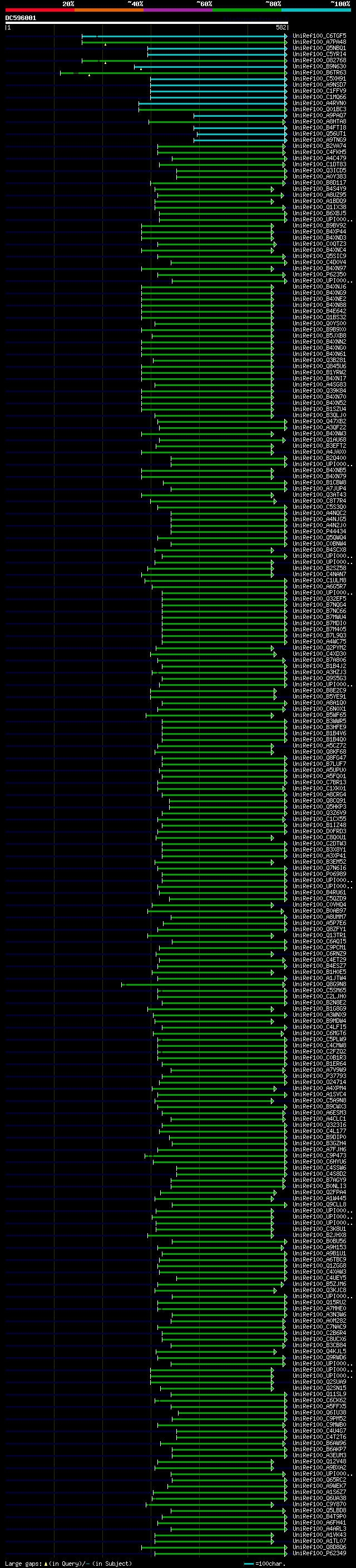Click the Large gaps legend text
The image size is (356, 1568).
68,1563
